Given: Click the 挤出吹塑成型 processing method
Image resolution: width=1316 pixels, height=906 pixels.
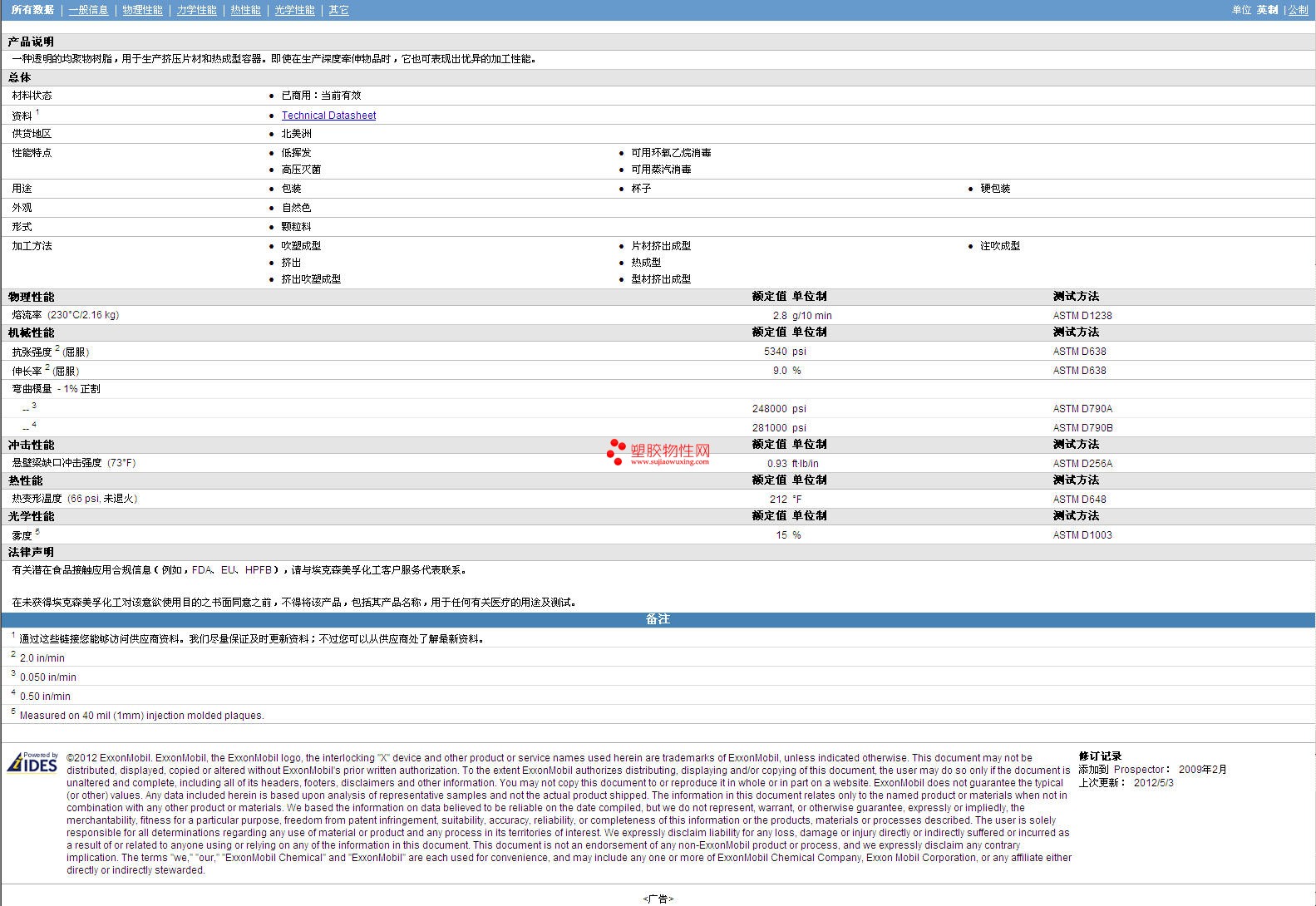Looking at the screenshot, I should tap(311, 279).
